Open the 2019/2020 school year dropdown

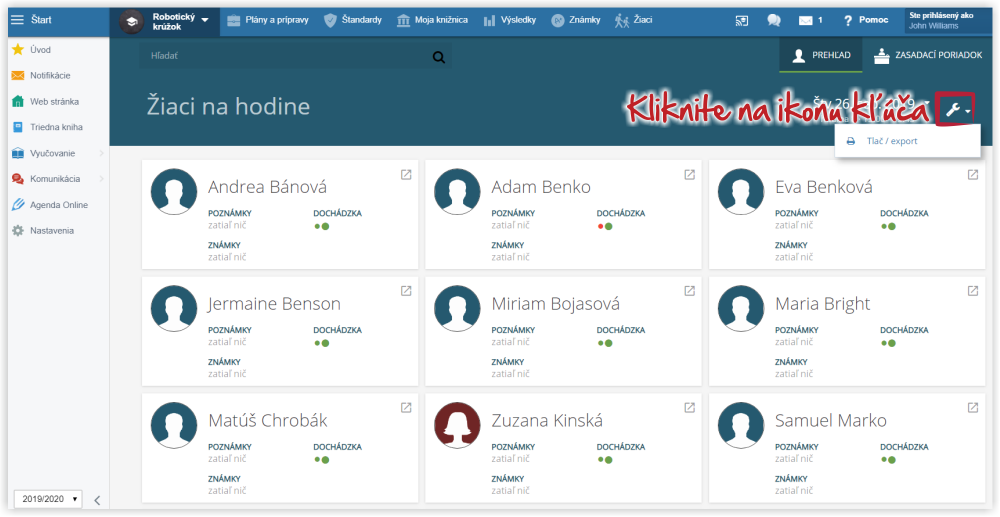[x=48, y=499]
